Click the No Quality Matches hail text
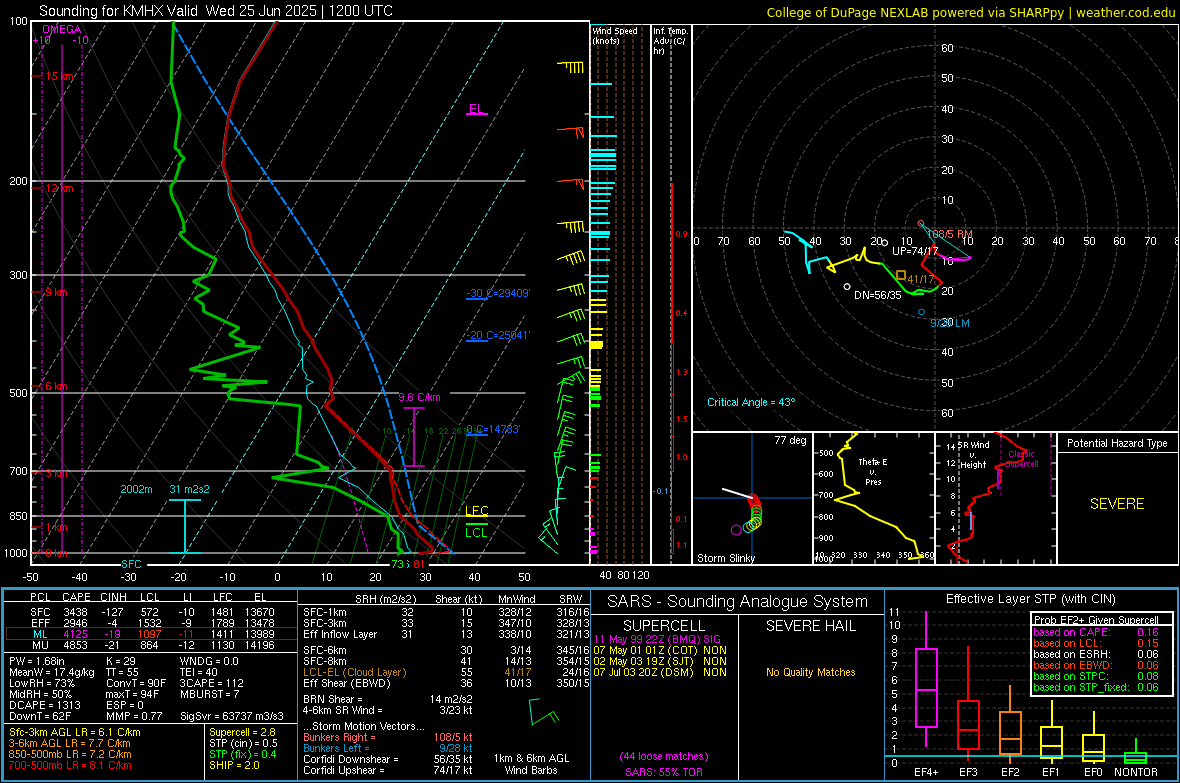Viewport: 1180px width, 783px height. (810, 672)
